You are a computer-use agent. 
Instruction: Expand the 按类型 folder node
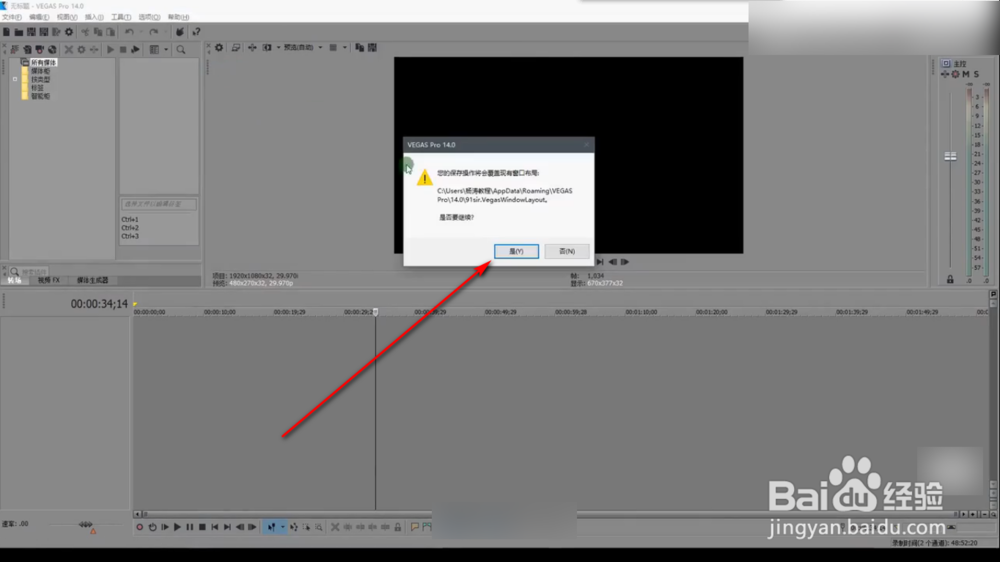pos(15,79)
